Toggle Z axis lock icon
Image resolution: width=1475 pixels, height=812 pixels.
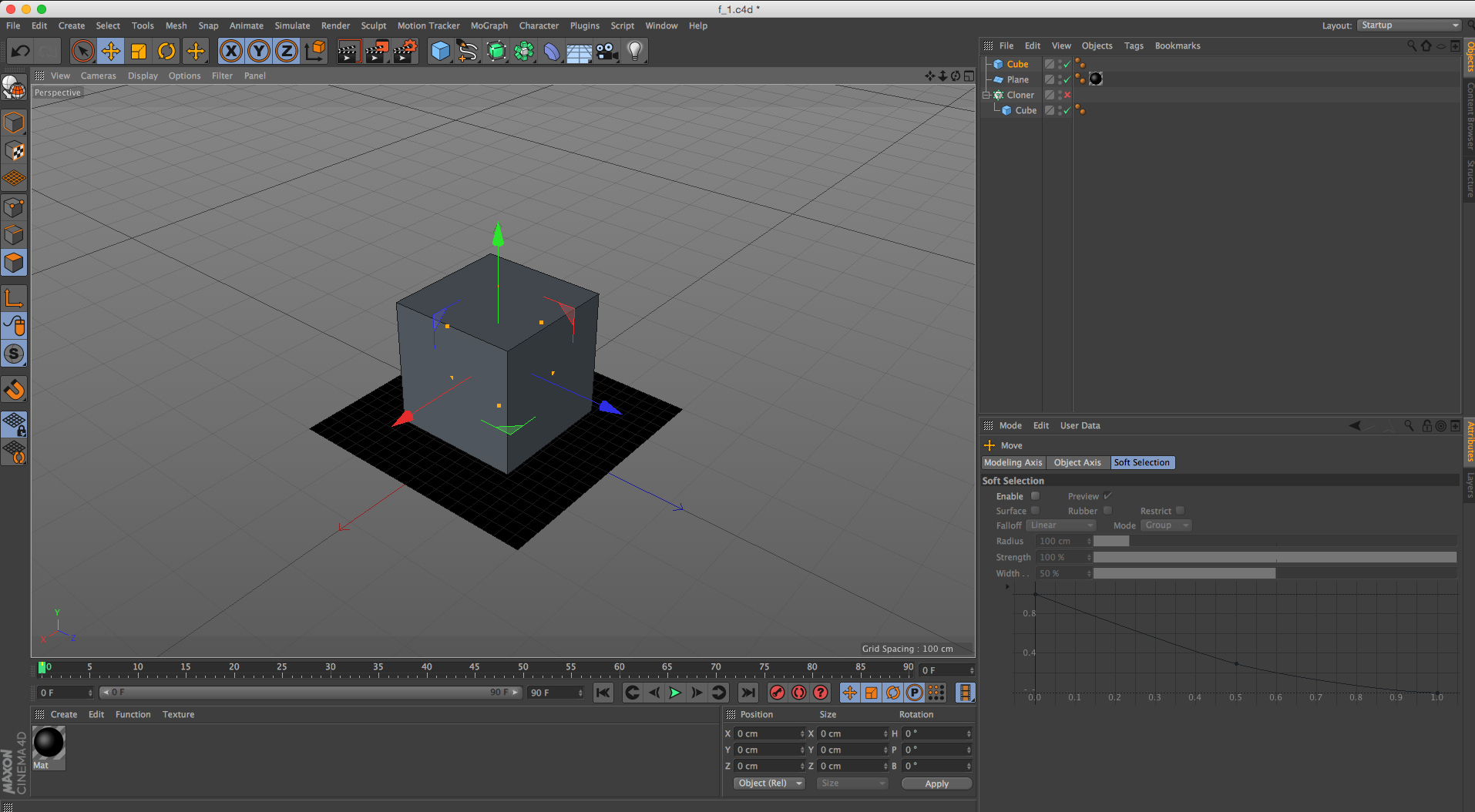tap(287, 51)
